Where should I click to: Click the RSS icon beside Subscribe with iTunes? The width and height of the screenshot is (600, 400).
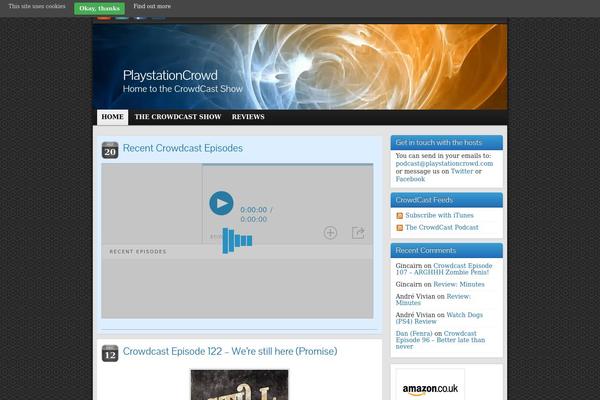tap(399, 216)
